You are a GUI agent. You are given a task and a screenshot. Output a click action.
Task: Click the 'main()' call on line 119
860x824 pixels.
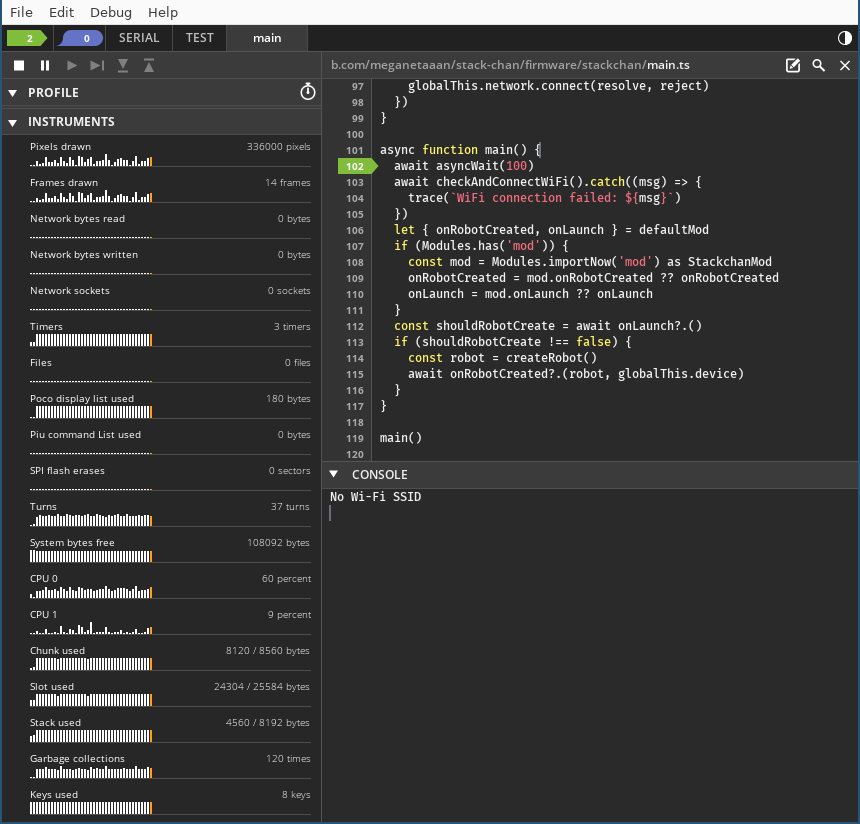(401, 438)
